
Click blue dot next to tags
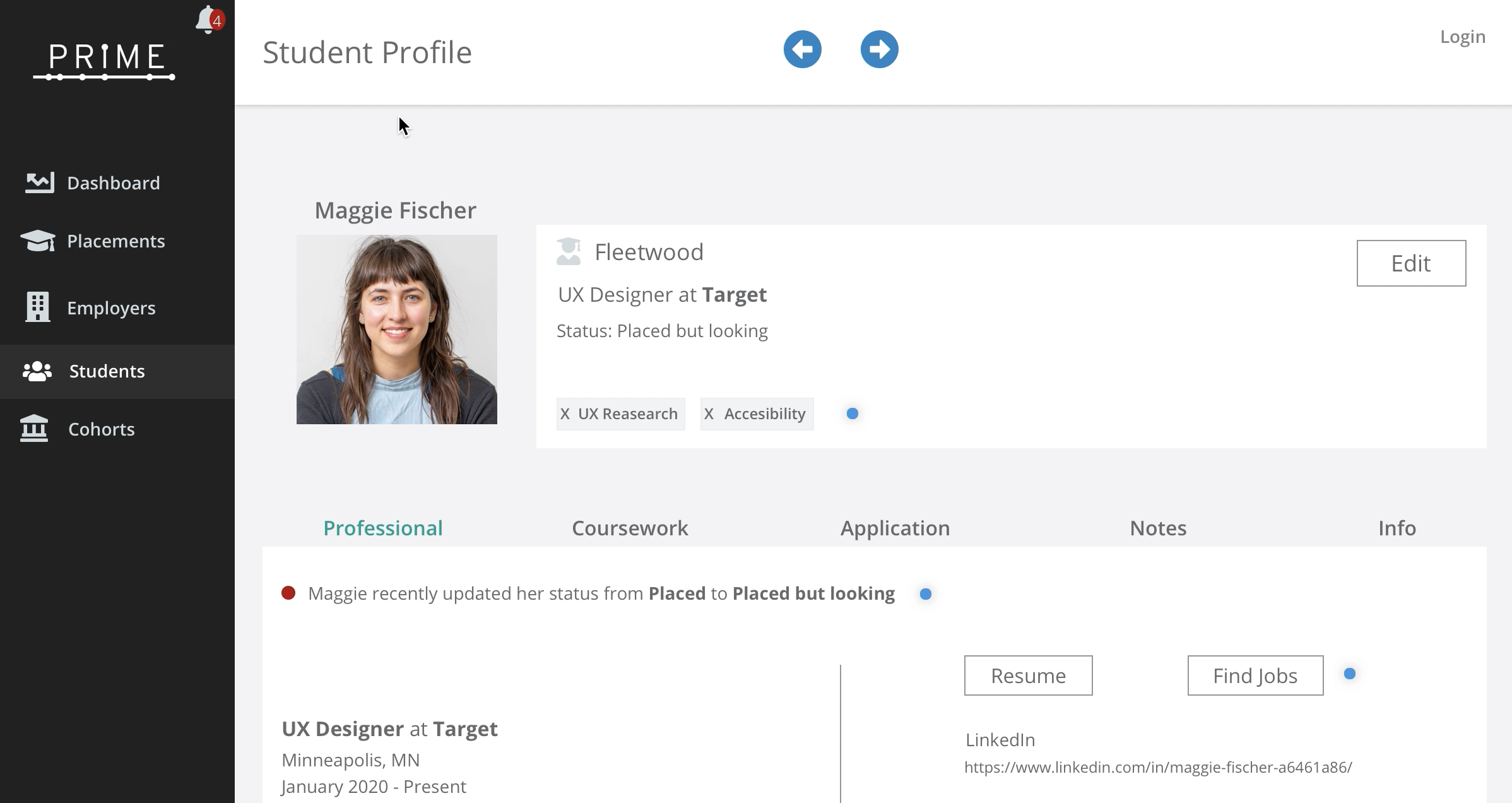[x=852, y=413]
